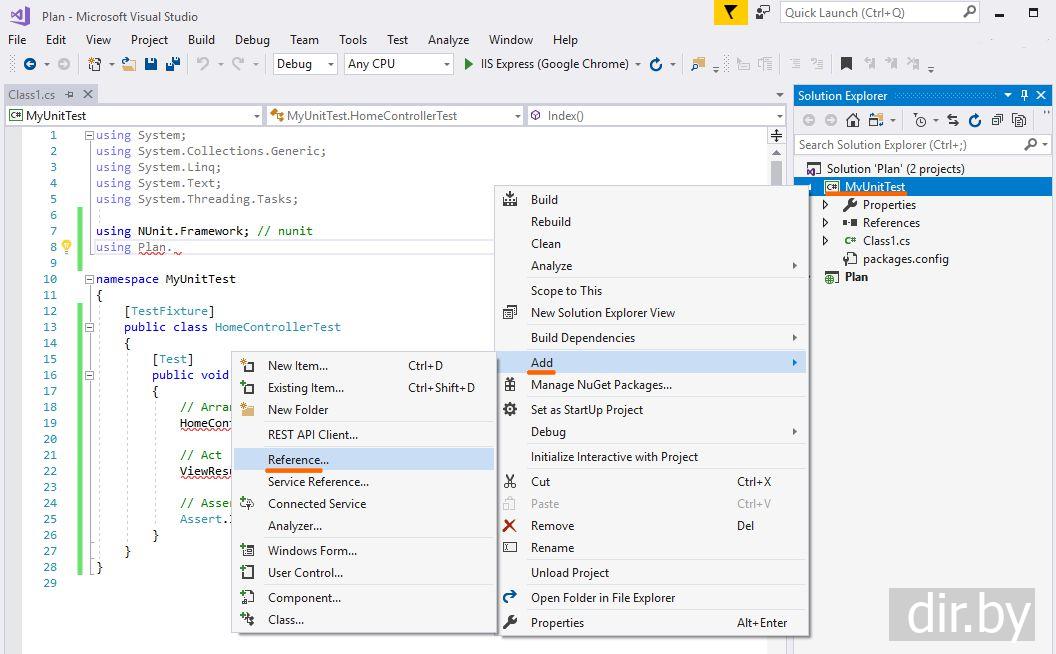Toggle Solution Explorer auto-hide pin
The image size is (1056, 654).
[1024, 96]
